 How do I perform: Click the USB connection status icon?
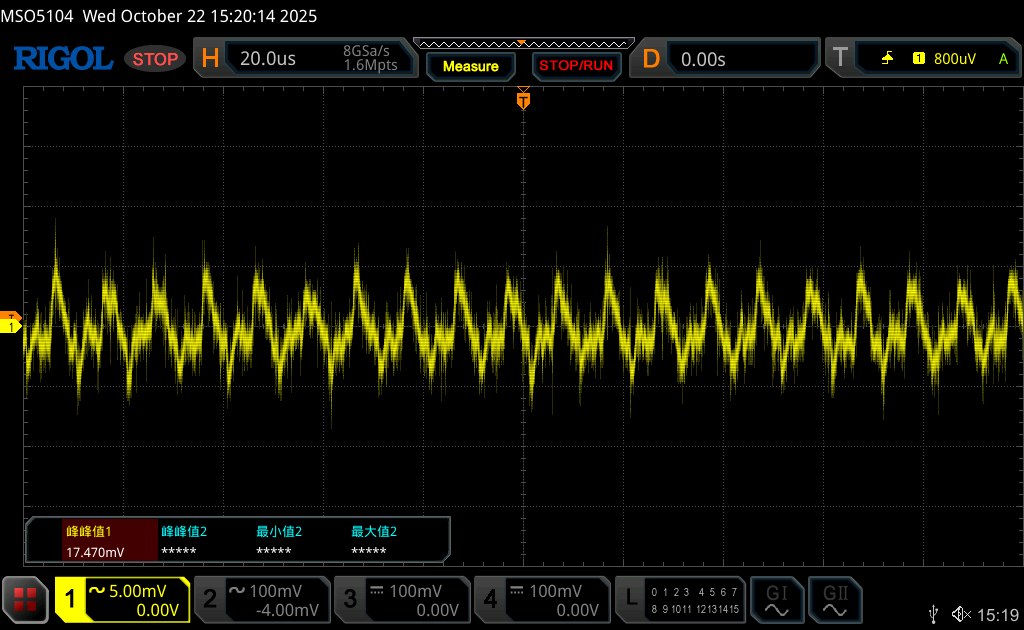(x=934, y=614)
